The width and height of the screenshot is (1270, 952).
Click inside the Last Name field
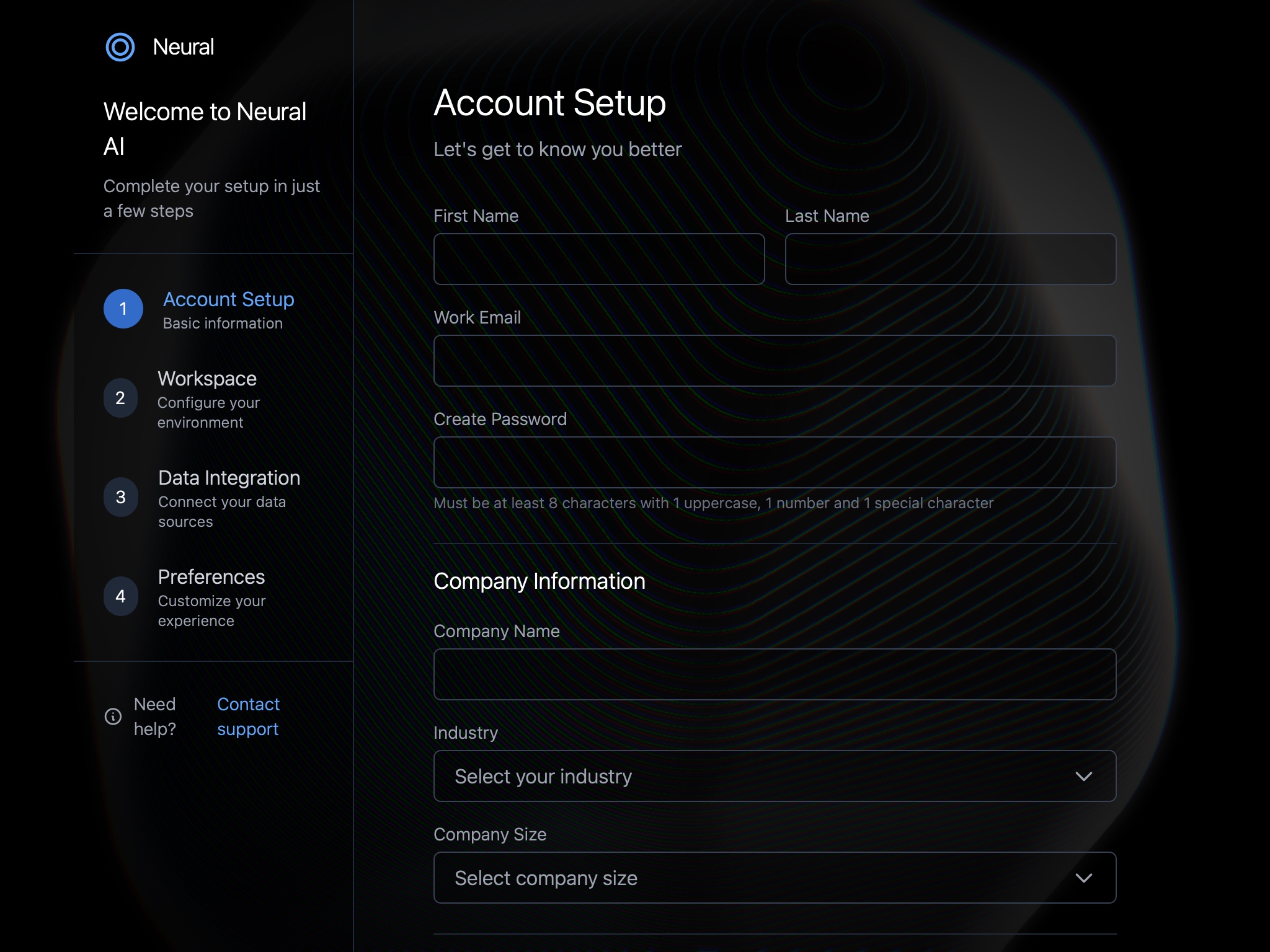(950, 258)
